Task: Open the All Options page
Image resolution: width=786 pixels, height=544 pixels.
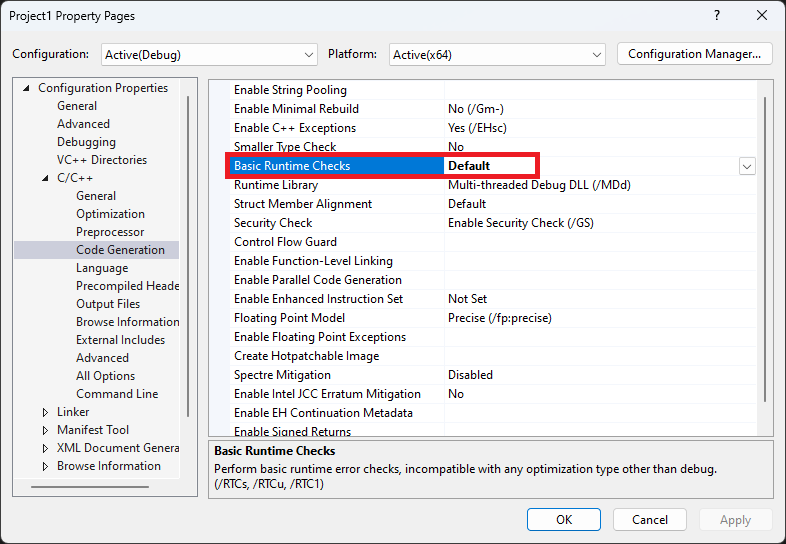Action: coord(105,376)
